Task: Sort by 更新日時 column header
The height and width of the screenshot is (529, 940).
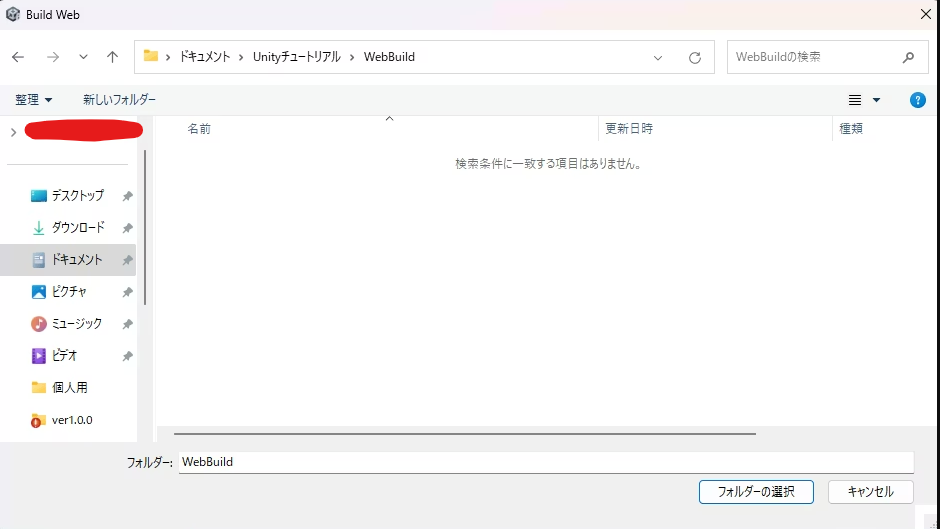Action: pos(629,129)
